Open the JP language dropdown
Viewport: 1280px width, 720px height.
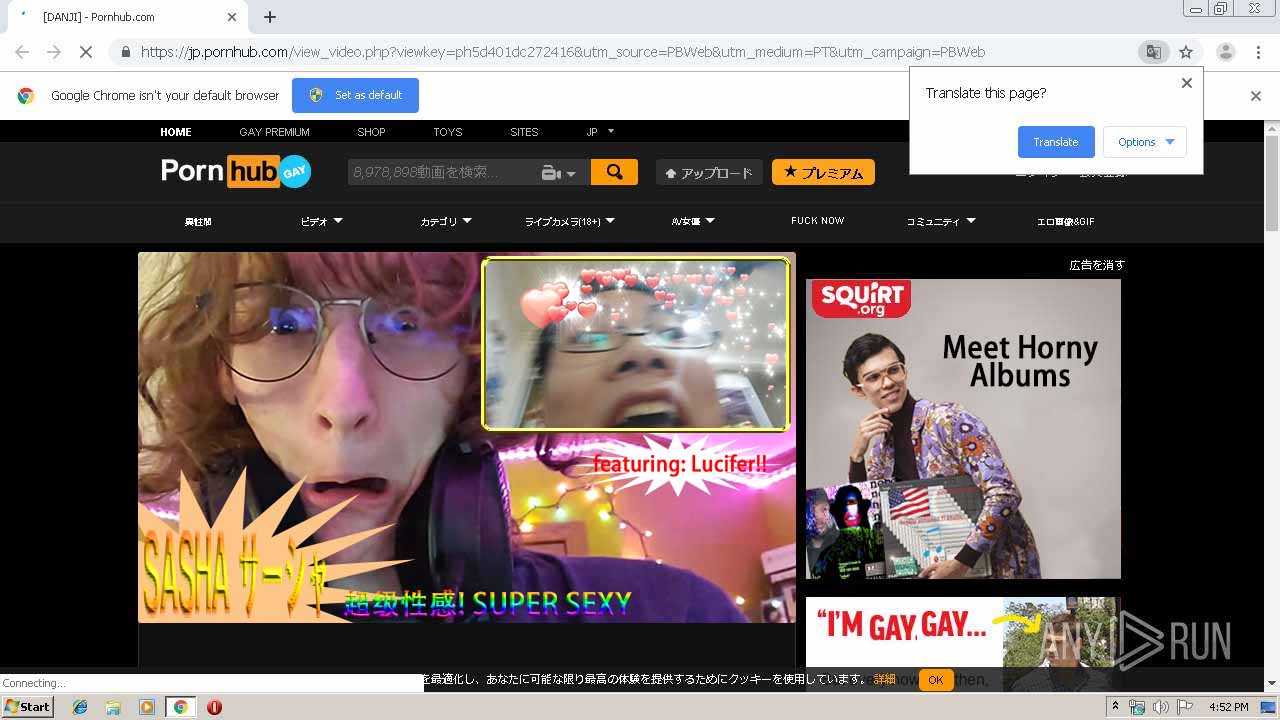point(600,132)
